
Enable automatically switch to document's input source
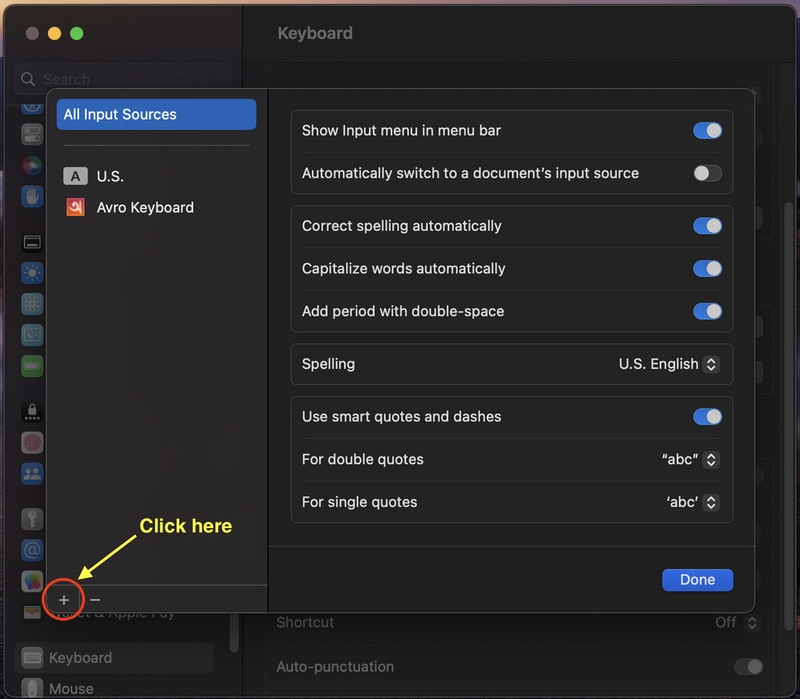[707, 173]
